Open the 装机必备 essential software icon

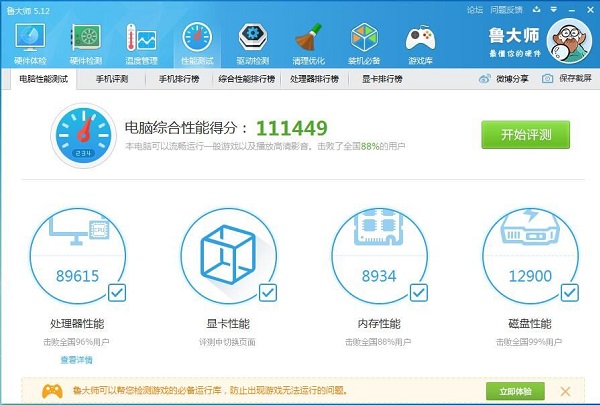[x=364, y=43]
